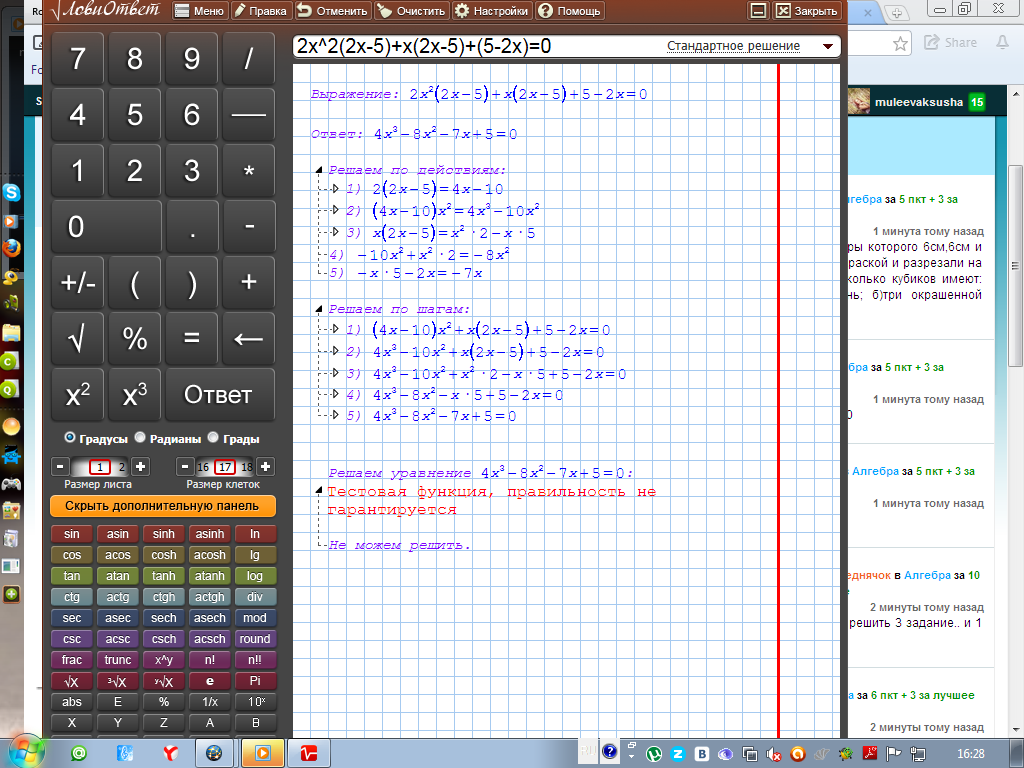This screenshot has height=768, width=1024.
Task: Select sheet size value 1
Action: tap(100, 467)
